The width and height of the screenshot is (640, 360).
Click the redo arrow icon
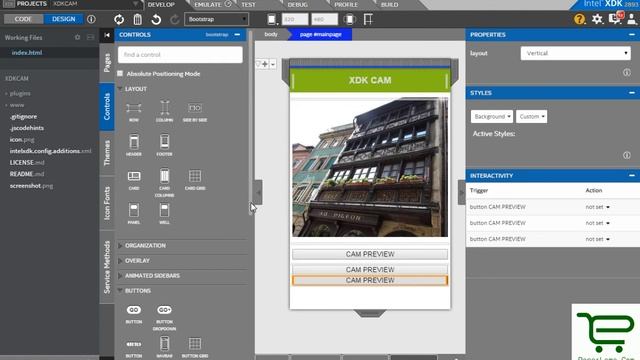[174, 19]
